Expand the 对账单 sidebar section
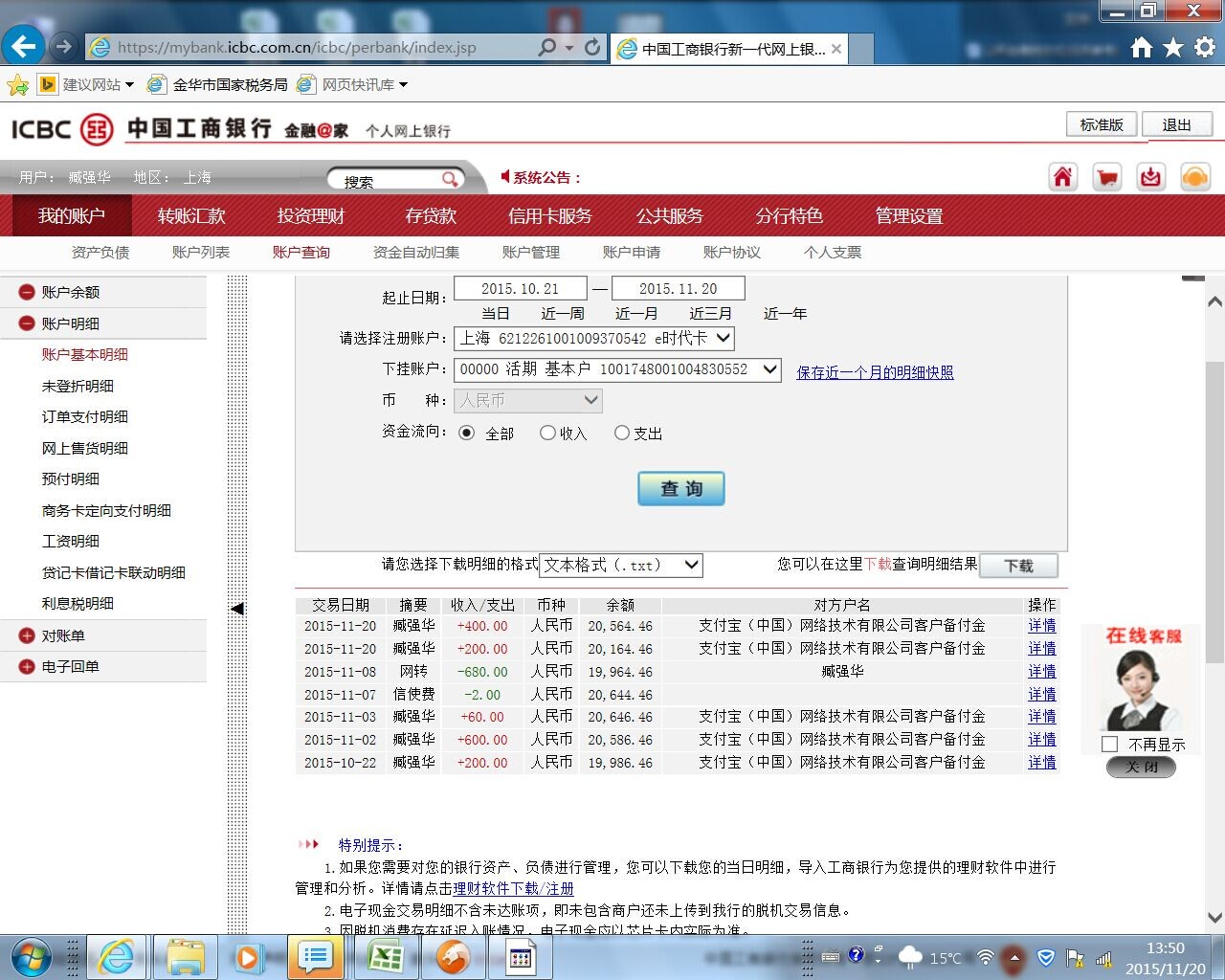The width and height of the screenshot is (1225, 980). tap(26, 635)
